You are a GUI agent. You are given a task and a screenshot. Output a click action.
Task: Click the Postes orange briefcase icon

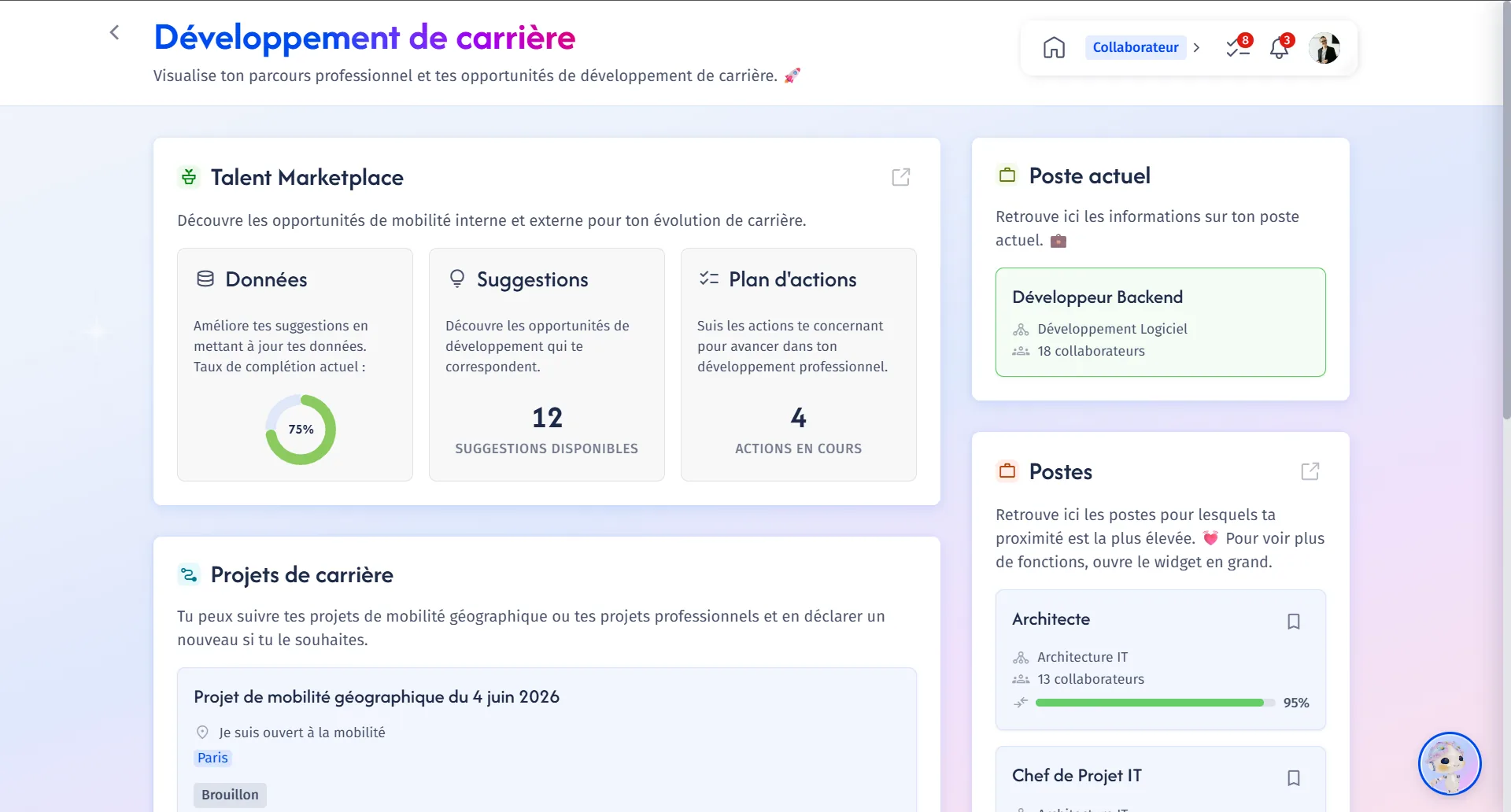click(x=1007, y=471)
